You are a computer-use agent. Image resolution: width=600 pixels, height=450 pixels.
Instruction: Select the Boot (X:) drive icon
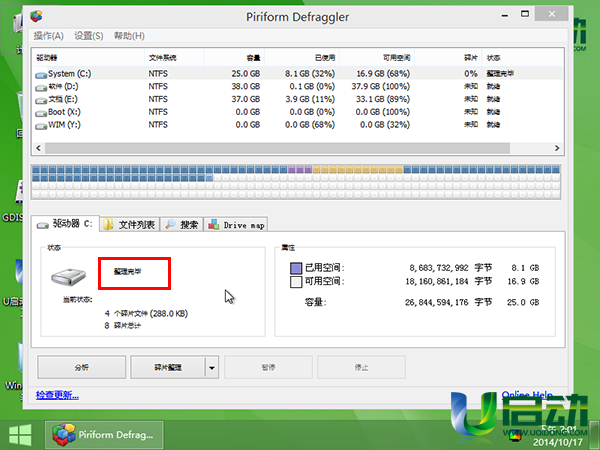pos(41,113)
